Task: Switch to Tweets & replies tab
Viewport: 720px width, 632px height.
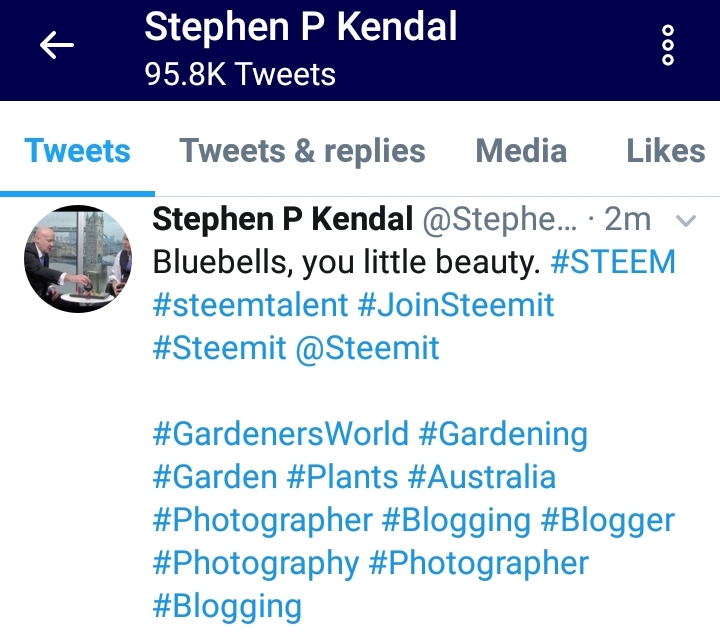Action: pyautogui.click(x=302, y=151)
